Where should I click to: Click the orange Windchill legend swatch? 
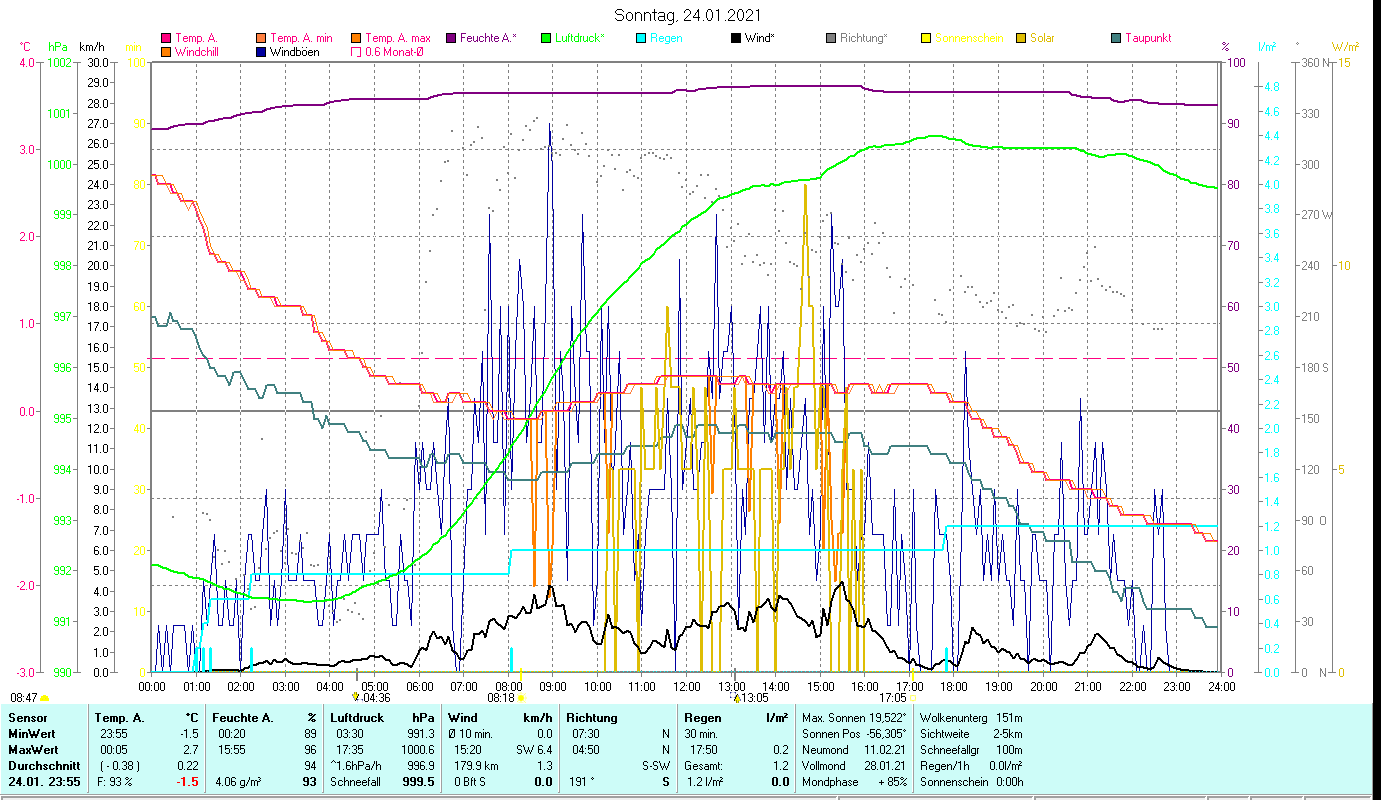click(x=166, y=51)
